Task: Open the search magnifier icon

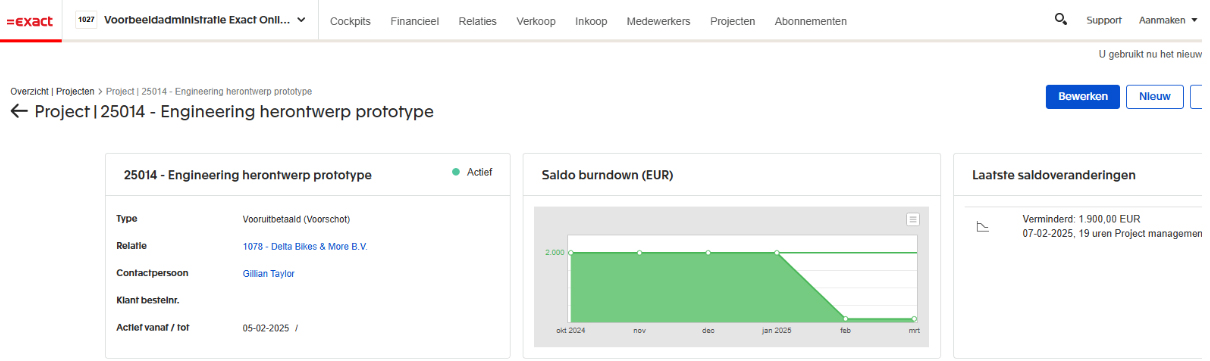Action: [x=1061, y=19]
